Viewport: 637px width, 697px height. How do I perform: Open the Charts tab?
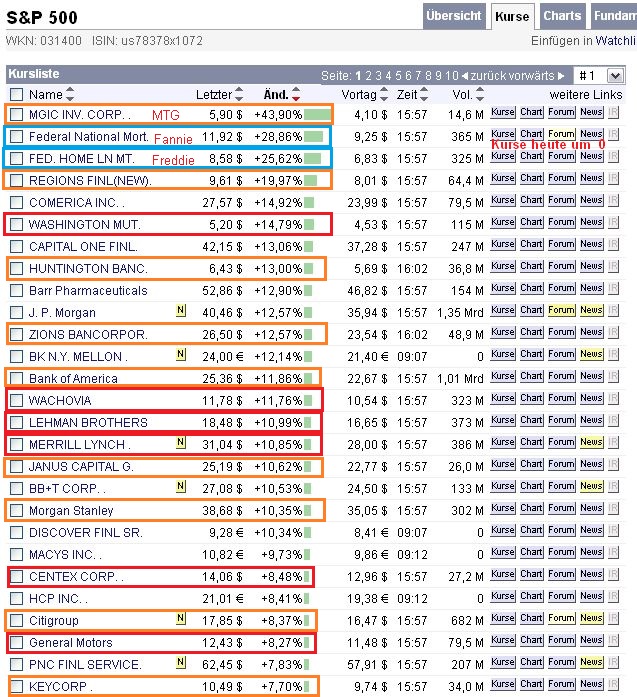[x=562, y=16]
